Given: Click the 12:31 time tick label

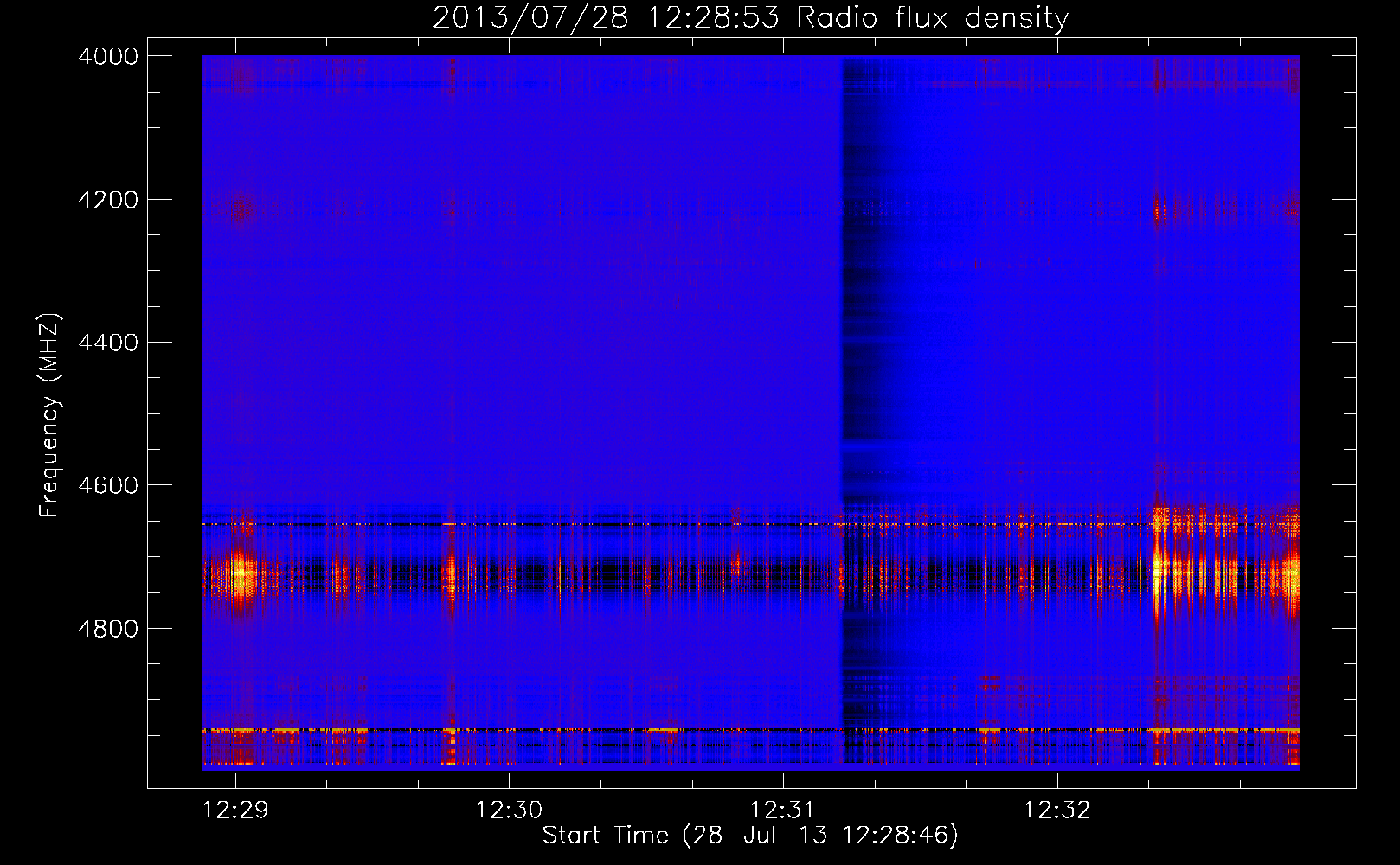Looking at the screenshot, I should coord(783,811).
